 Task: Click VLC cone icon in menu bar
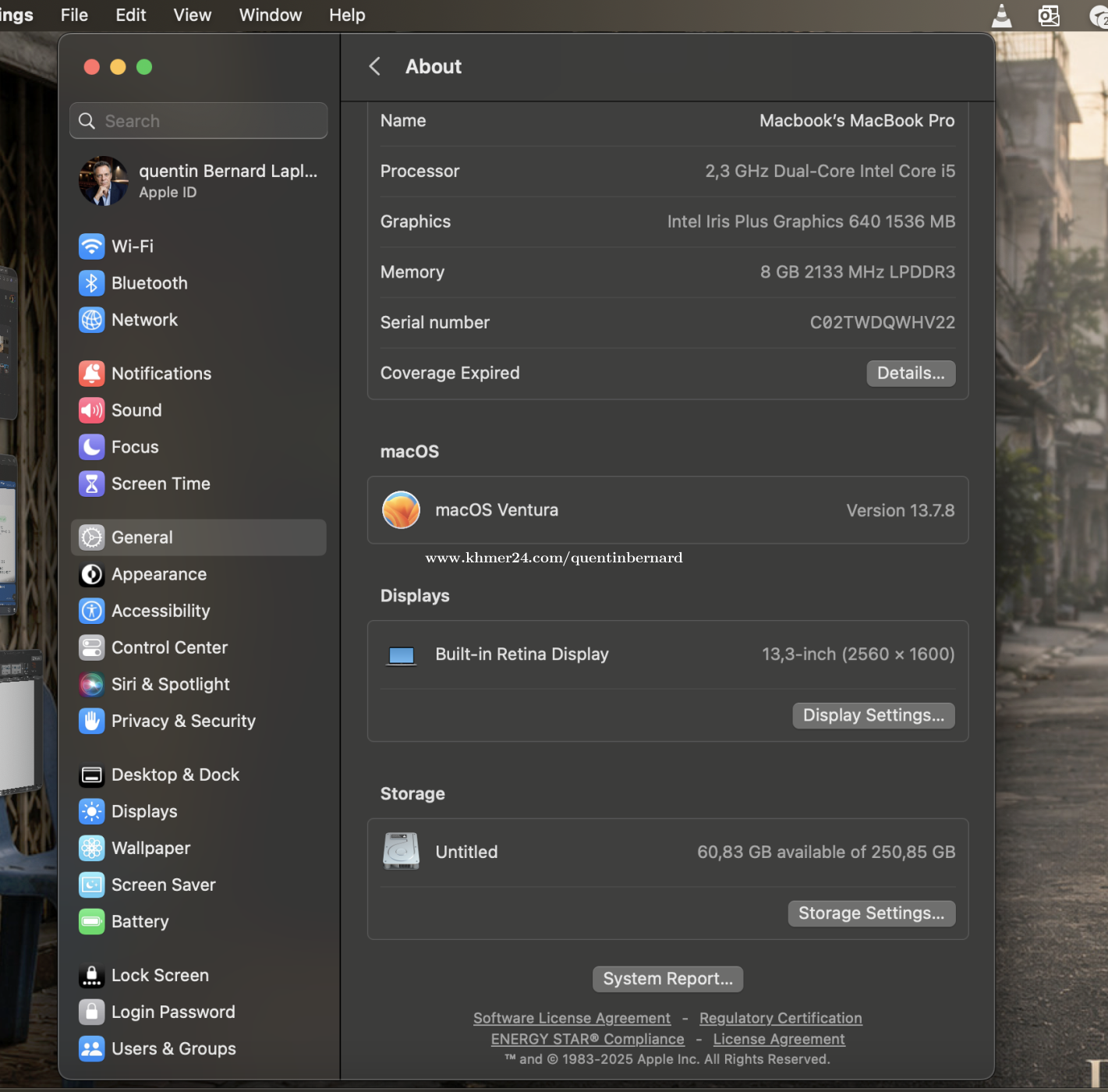tap(1002, 16)
